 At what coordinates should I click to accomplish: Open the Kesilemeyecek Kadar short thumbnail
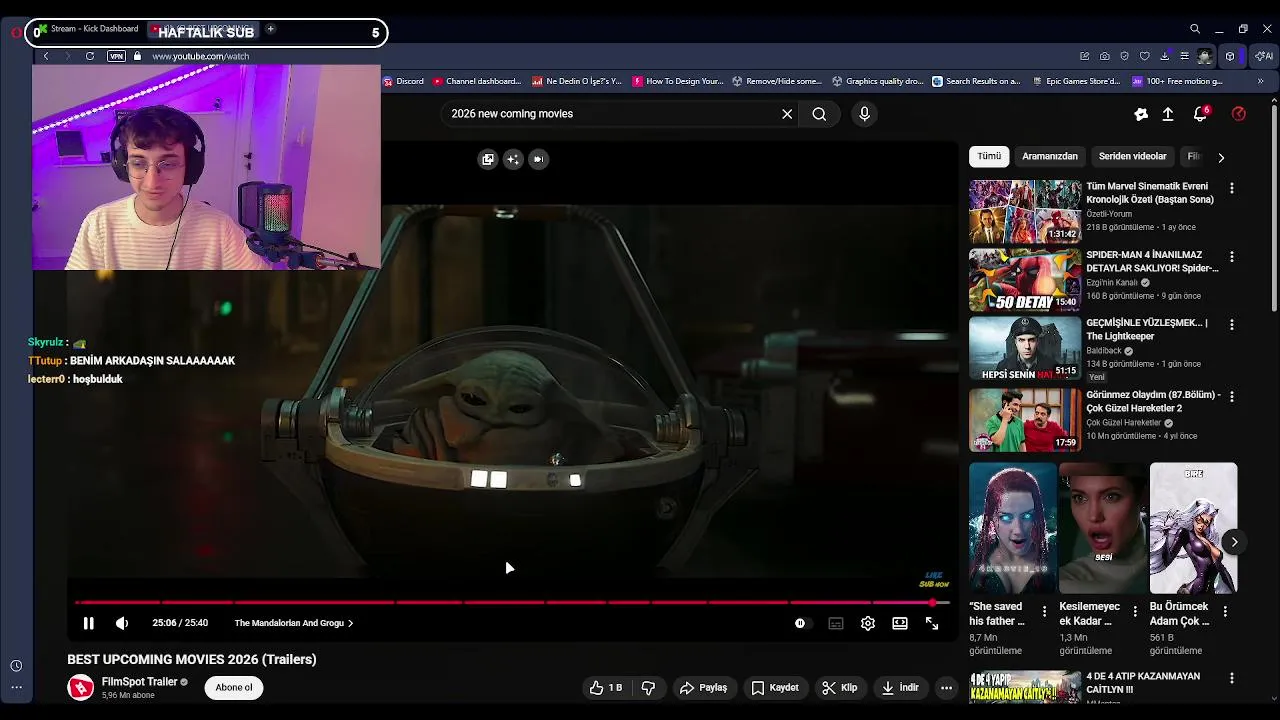click(x=1103, y=528)
